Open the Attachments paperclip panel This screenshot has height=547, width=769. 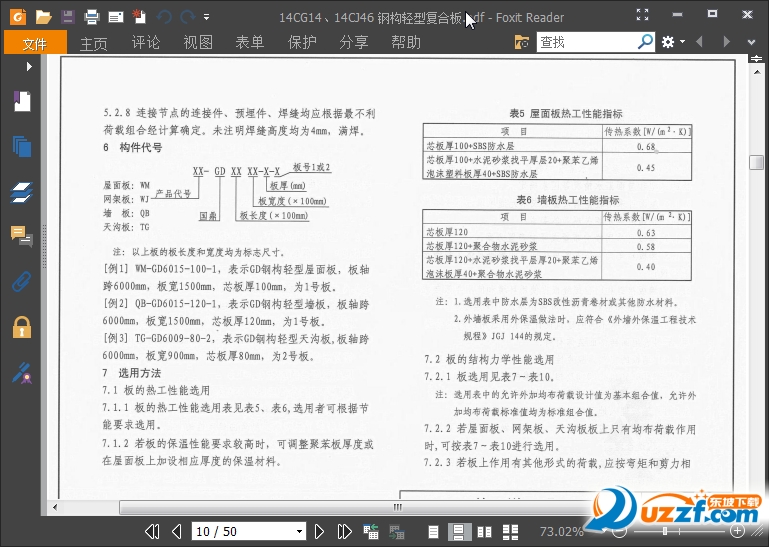(x=22, y=282)
